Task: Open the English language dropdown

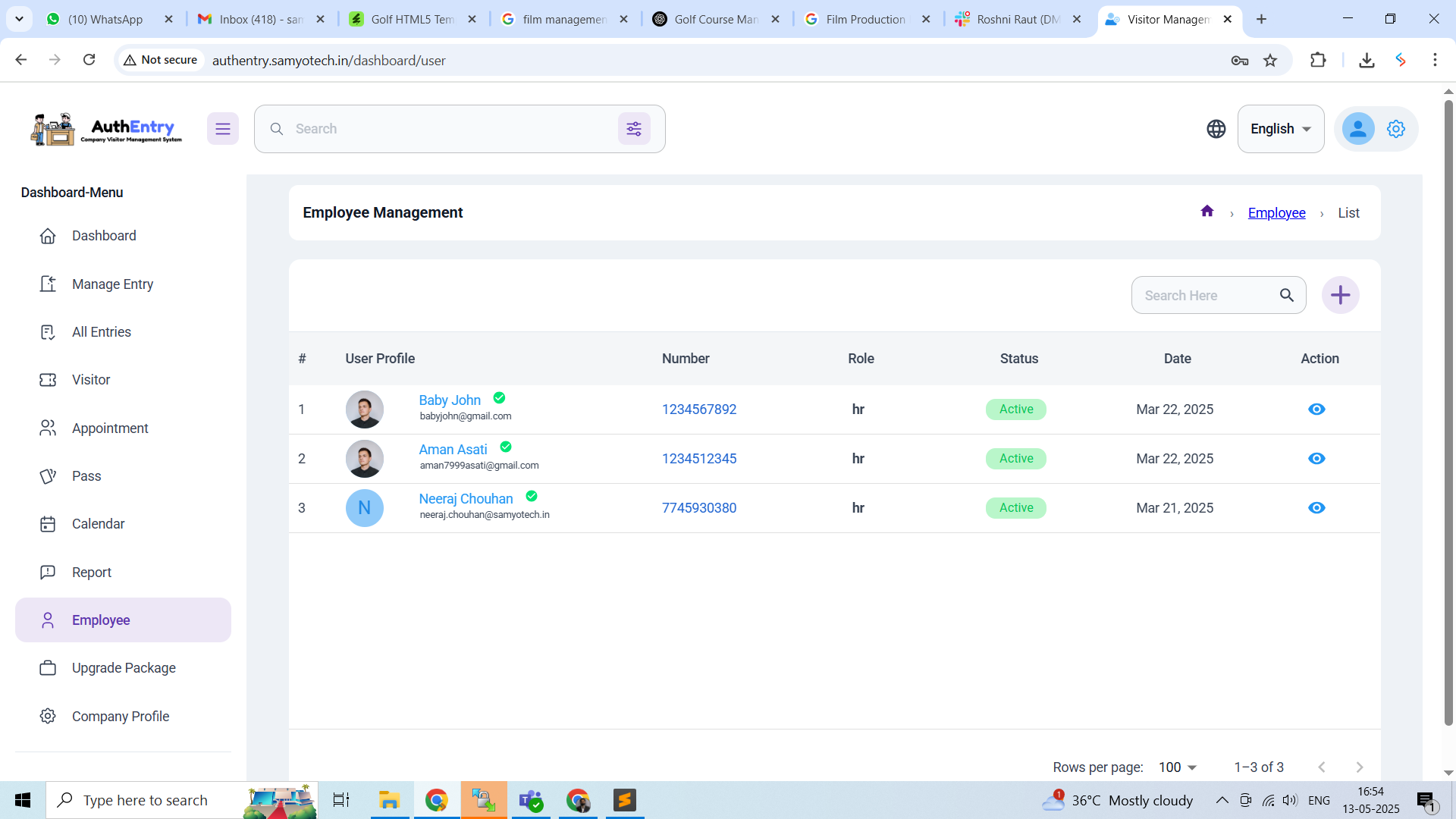Action: tap(1280, 128)
